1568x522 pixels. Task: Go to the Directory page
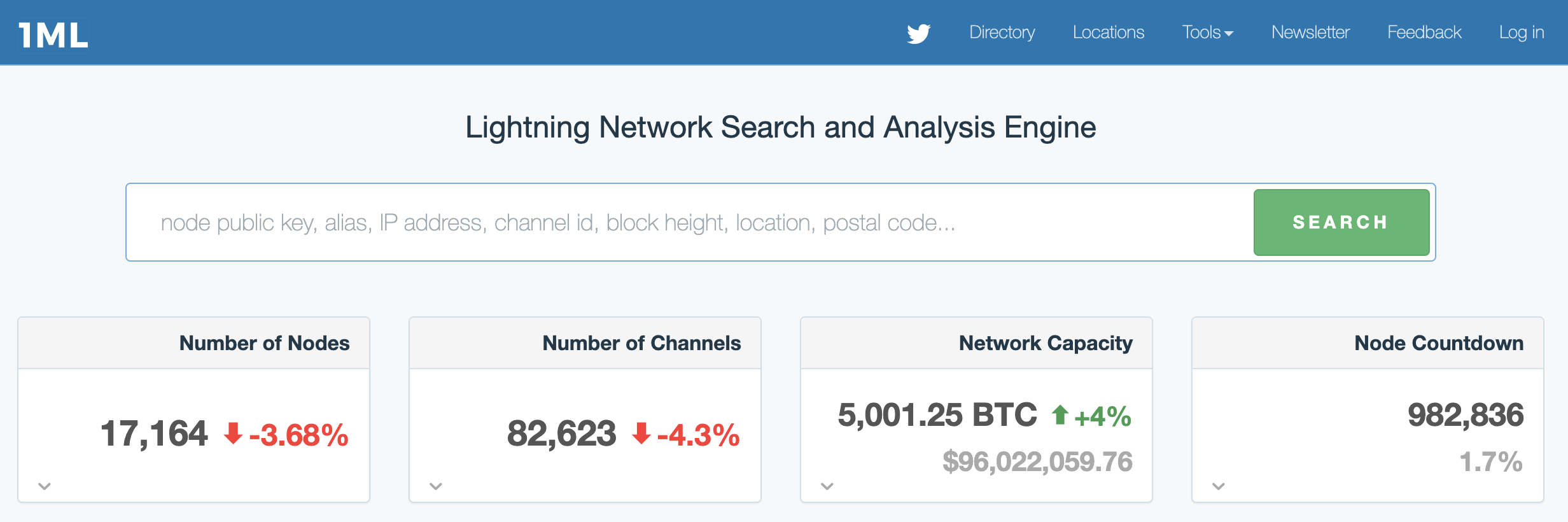coord(1002,32)
